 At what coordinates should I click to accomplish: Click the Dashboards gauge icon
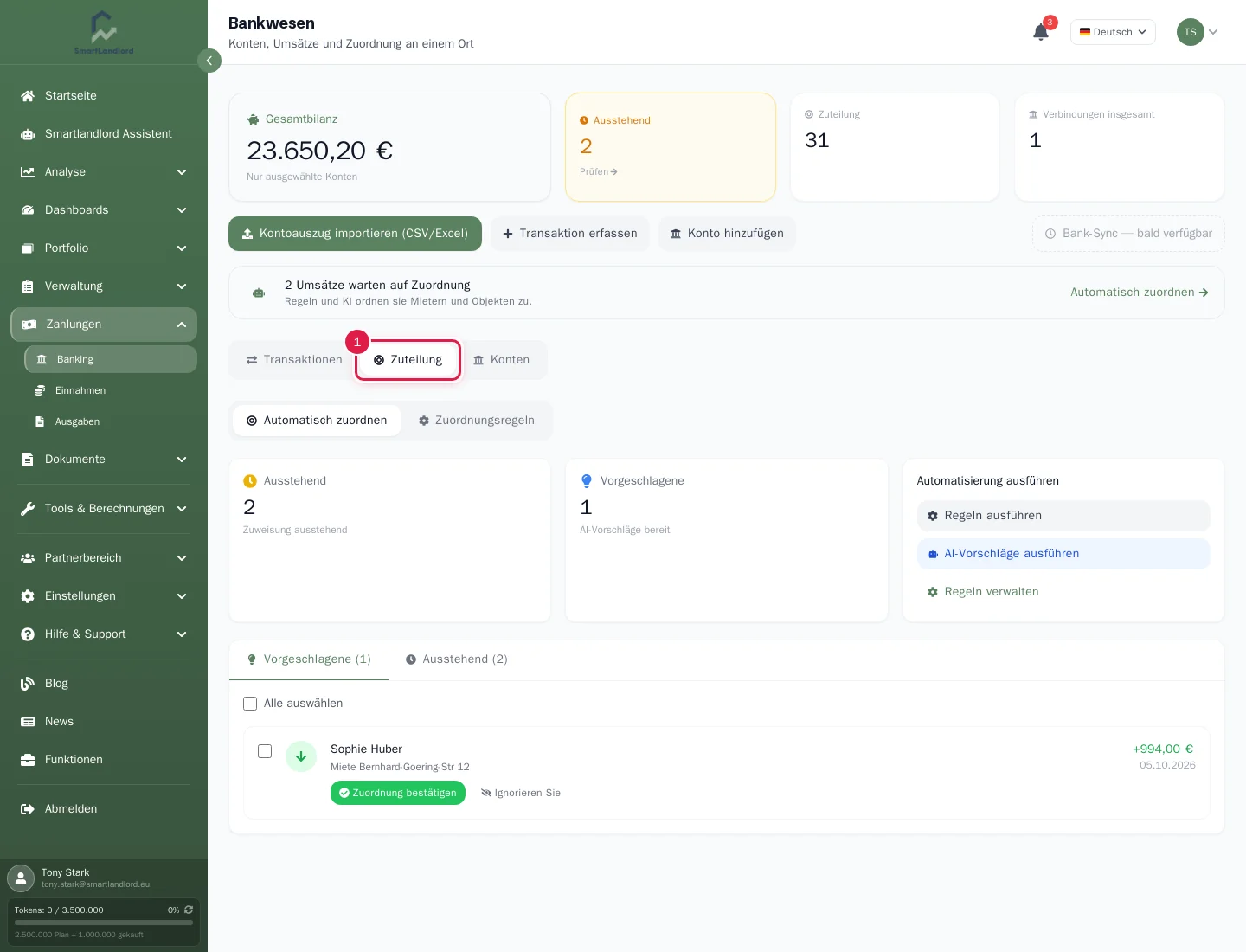[28, 210]
